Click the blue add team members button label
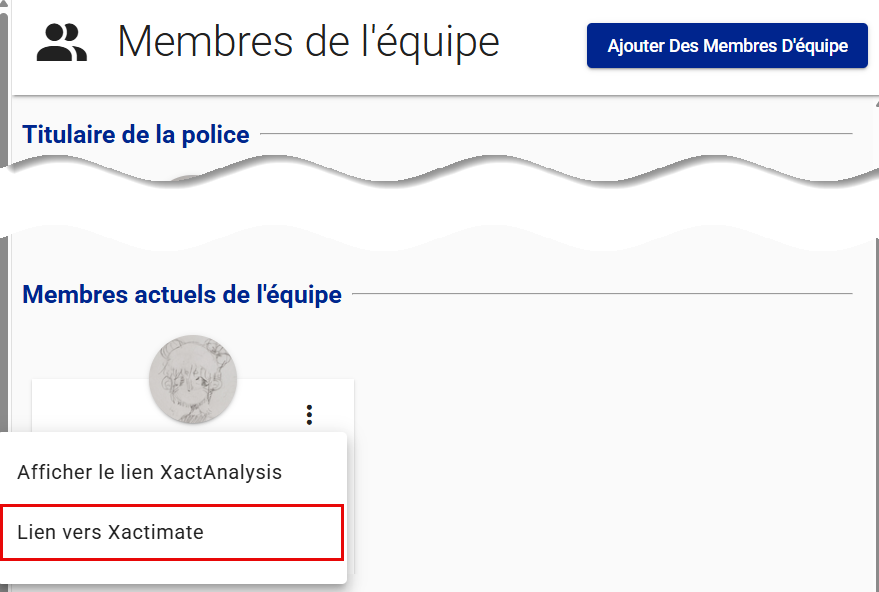The height and width of the screenshot is (592, 879). [x=727, y=46]
